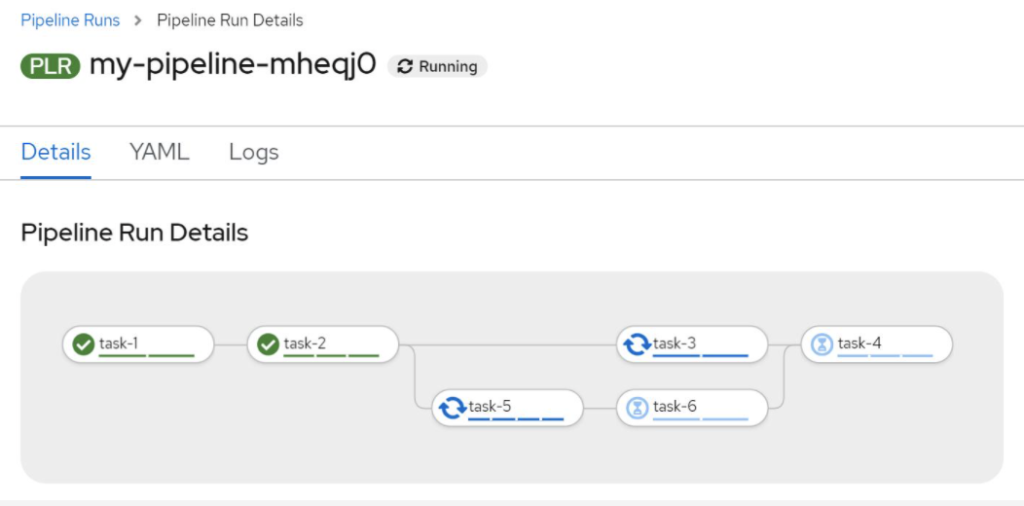This screenshot has height=506, width=1024.
Task: Click the Running status badge
Action: [x=438, y=67]
